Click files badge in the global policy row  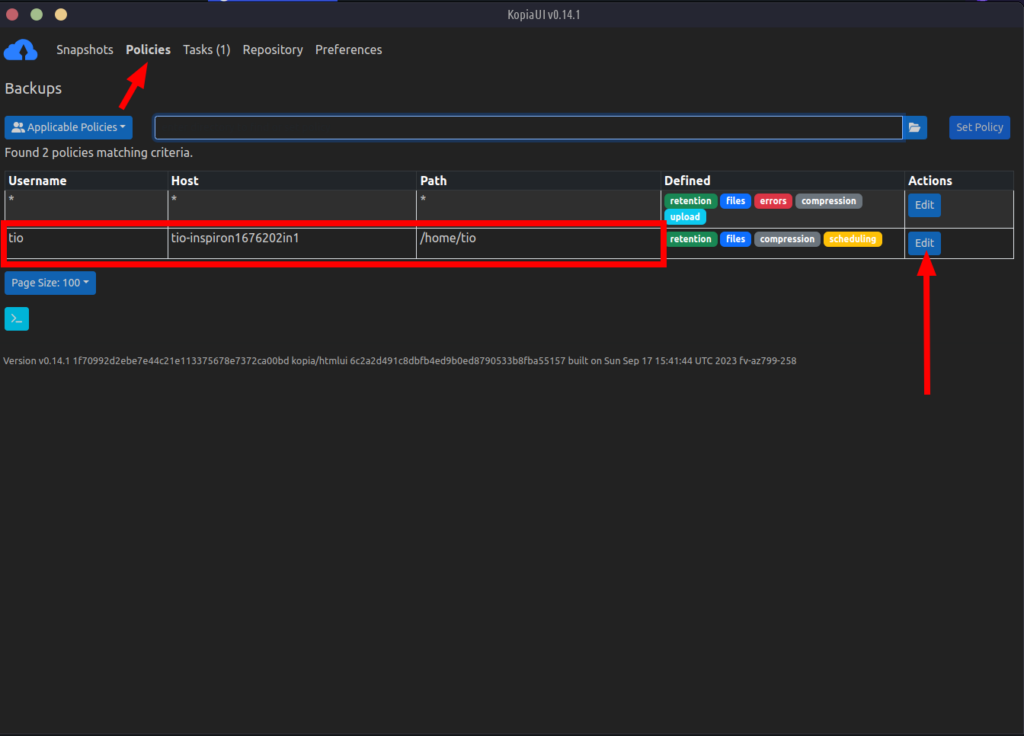pyautogui.click(x=735, y=201)
